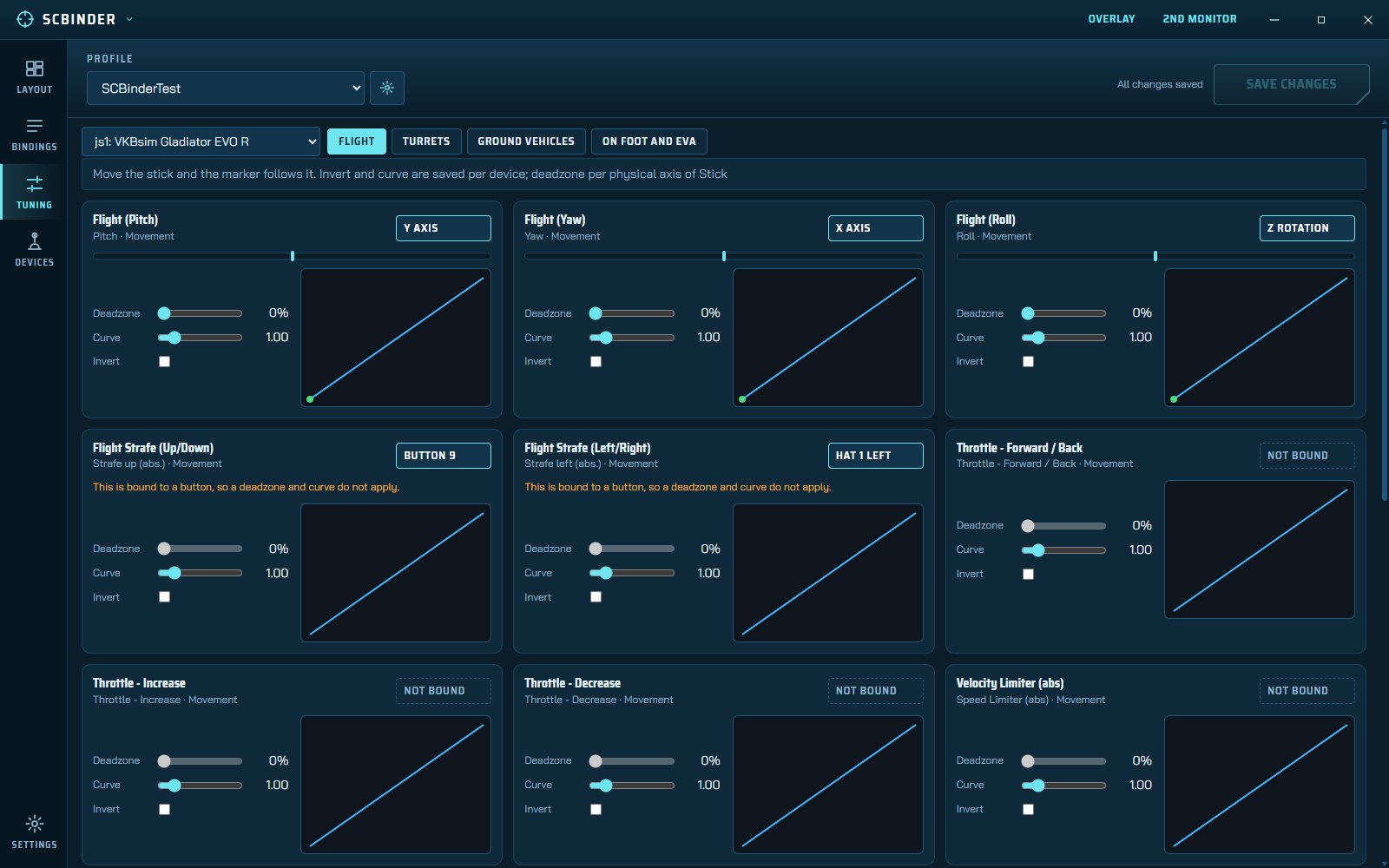Click the SCBinder crosshair logo
The image size is (1389, 868).
[25, 19]
